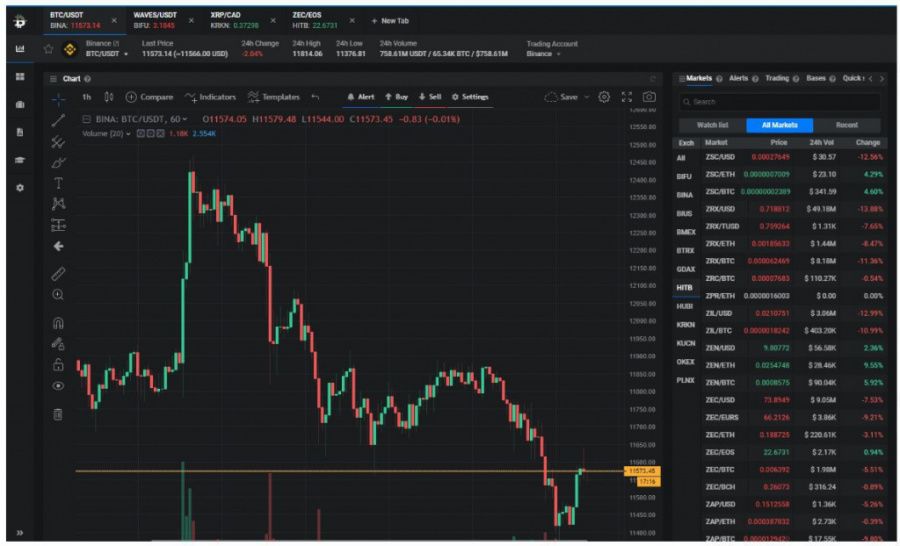Expand Volume (20) indicator options

(x=128, y=134)
